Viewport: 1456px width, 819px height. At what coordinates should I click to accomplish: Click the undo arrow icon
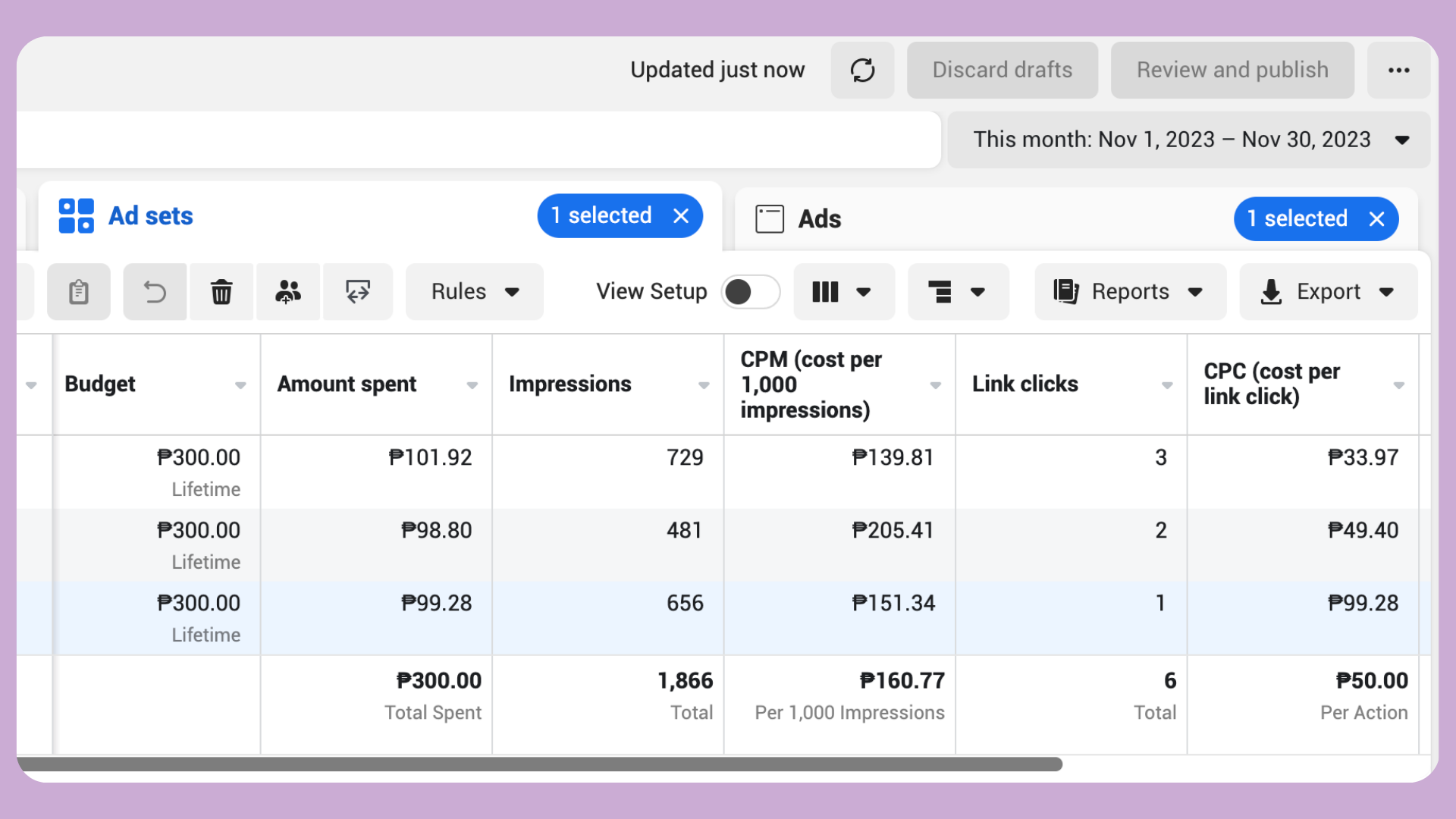[x=155, y=292]
